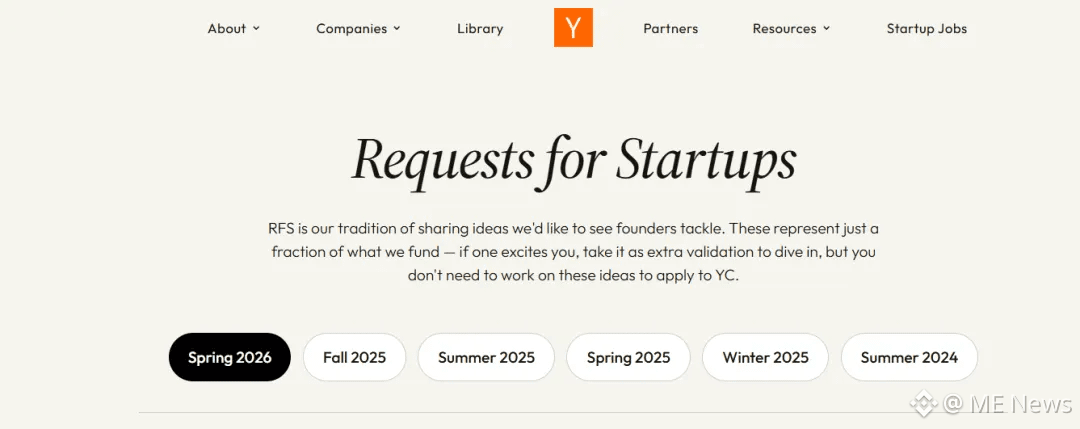Select the Summer 2024 batch

pyautogui.click(x=909, y=357)
